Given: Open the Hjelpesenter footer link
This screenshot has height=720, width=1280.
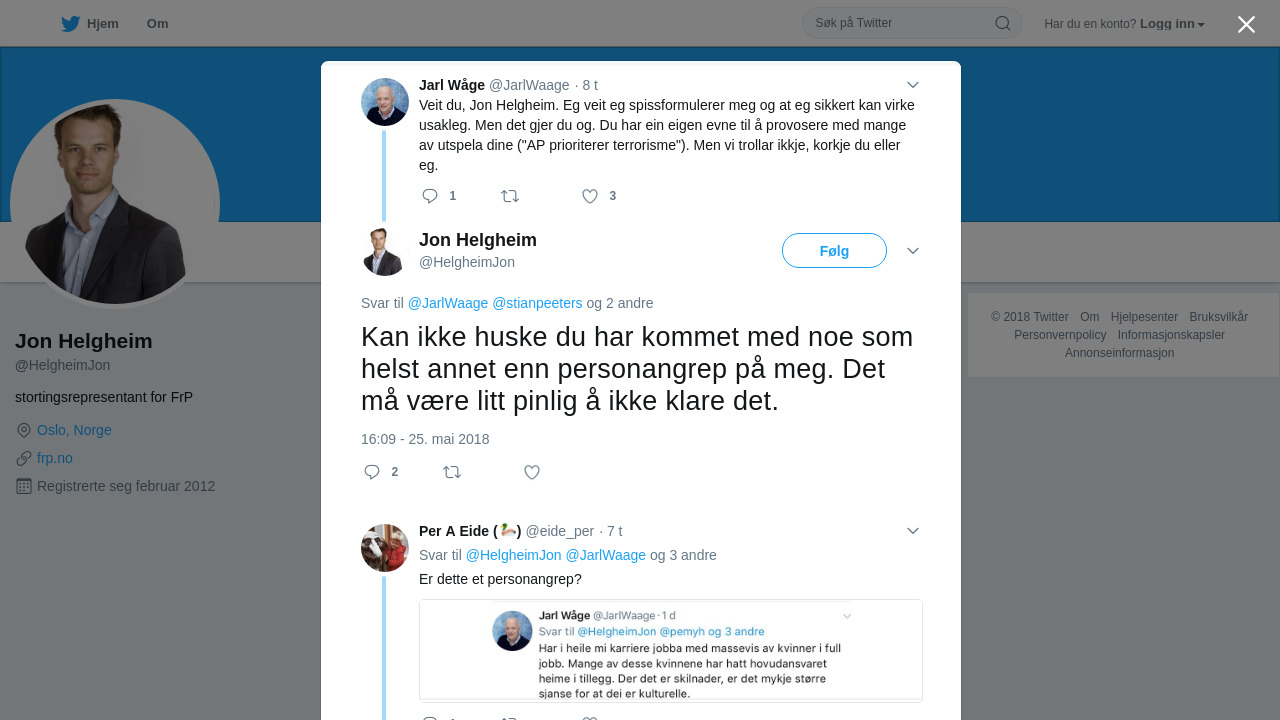Looking at the screenshot, I should [x=1144, y=317].
